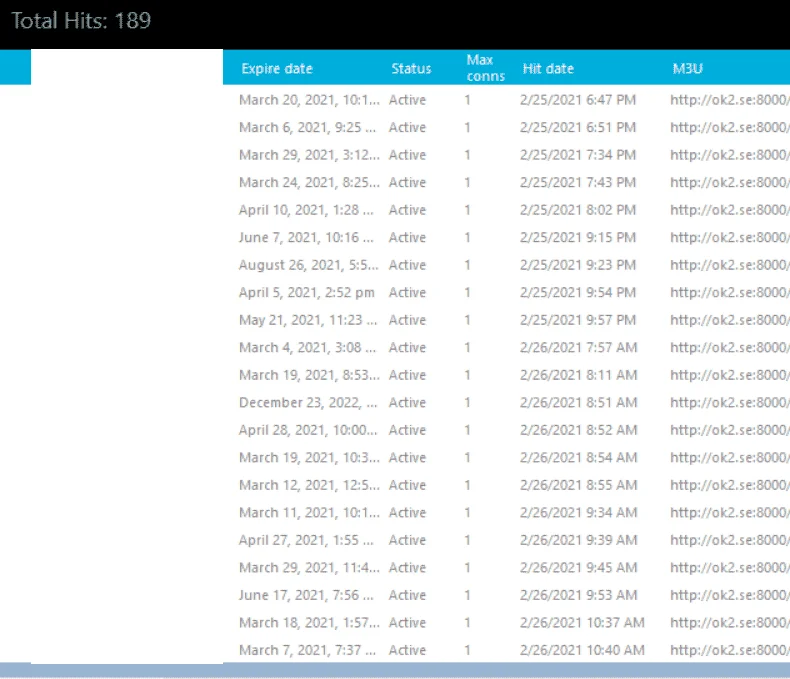The width and height of the screenshot is (790, 679).
Task: Click hit date 2/26/2021 10:40 AM
Action: pyautogui.click(x=582, y=650)
